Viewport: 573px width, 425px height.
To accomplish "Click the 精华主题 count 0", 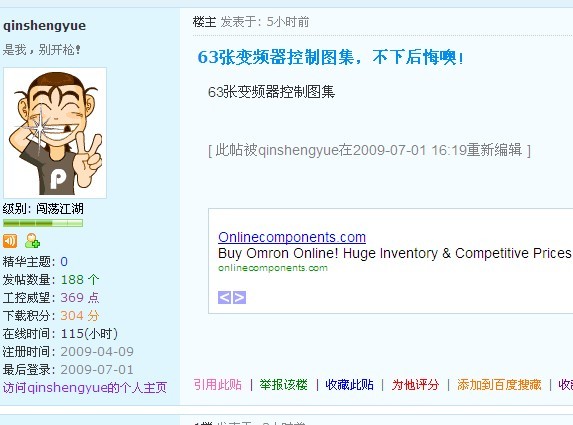I will [64, 262].
